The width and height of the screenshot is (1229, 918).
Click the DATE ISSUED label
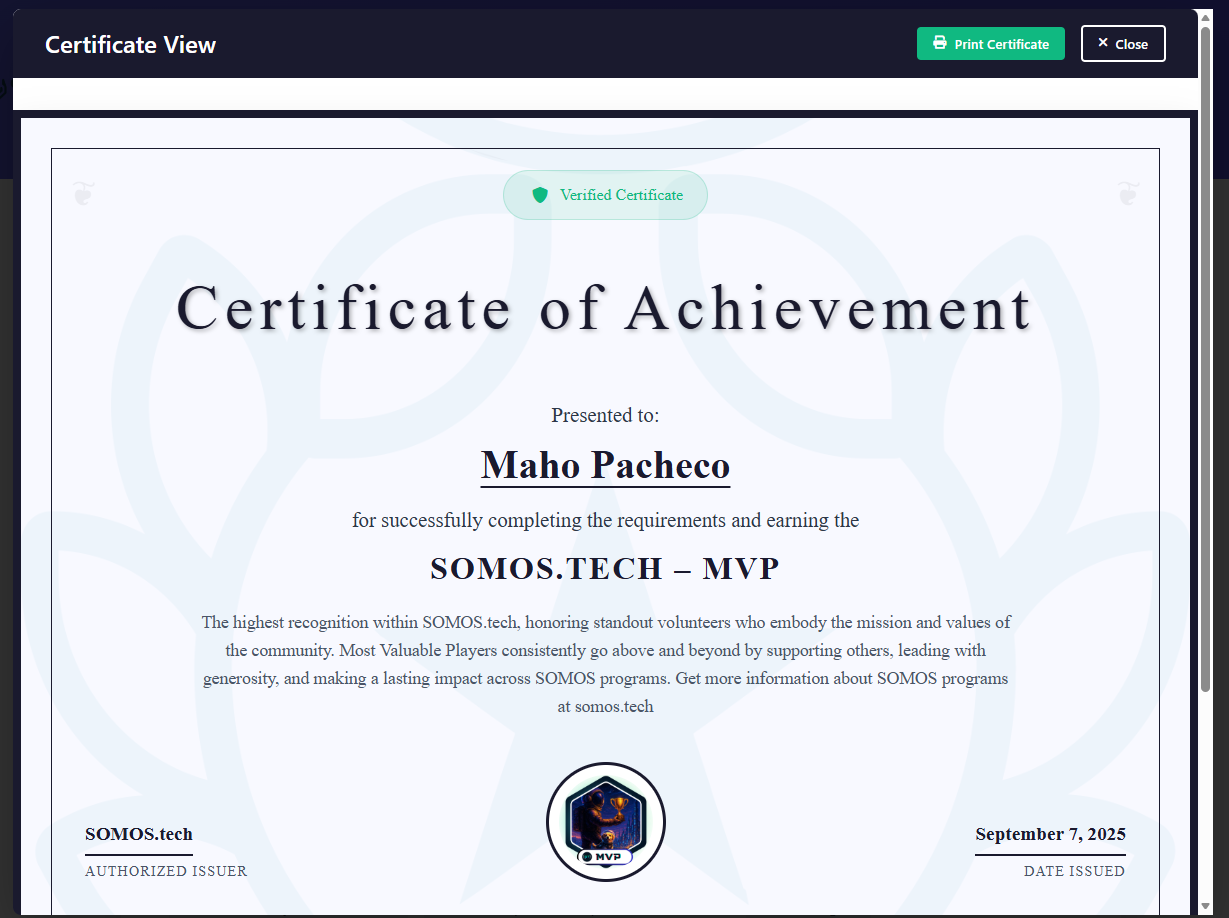pos(1074,871)
